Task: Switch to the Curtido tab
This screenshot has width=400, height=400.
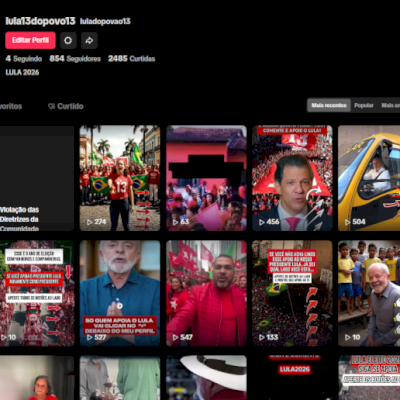Action: click(x=66, y=106)
